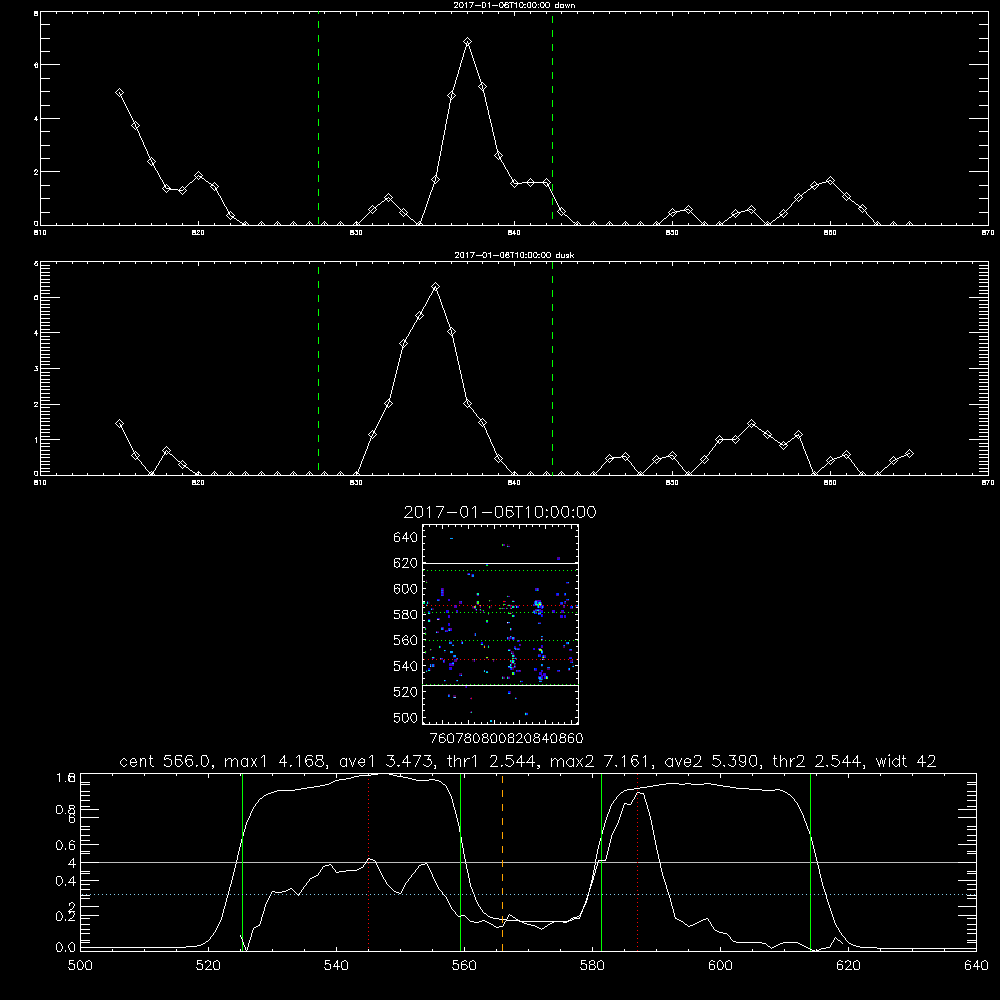Click the '520' label on bottom plot x-axis
This screenshot has width=1000, height=1000.
pyautogui.click(x=208, y=966)
